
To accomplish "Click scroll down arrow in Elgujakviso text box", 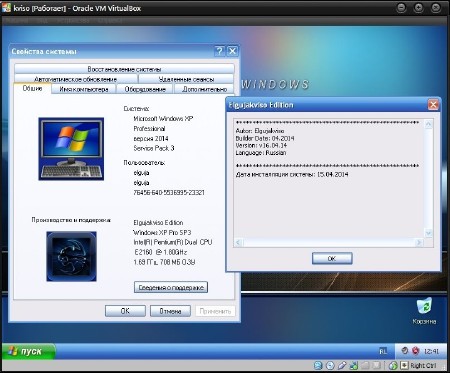I will coord(428,233).
